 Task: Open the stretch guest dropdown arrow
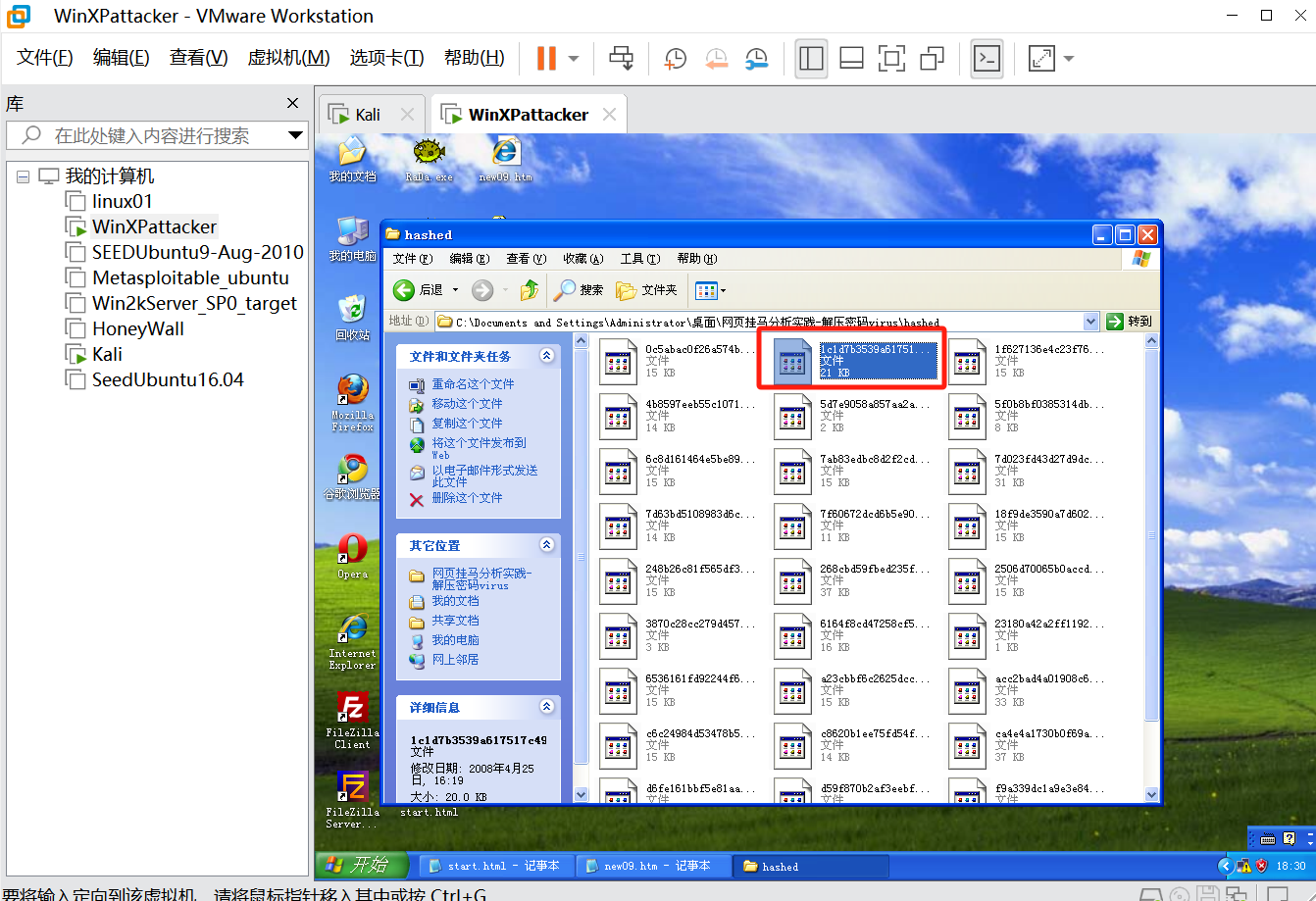click(1068, 59)
